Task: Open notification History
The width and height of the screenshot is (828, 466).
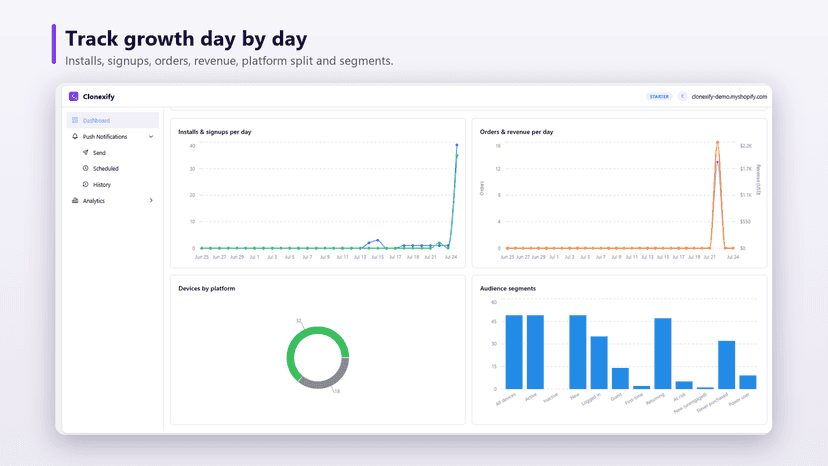Action: point(102,185)
